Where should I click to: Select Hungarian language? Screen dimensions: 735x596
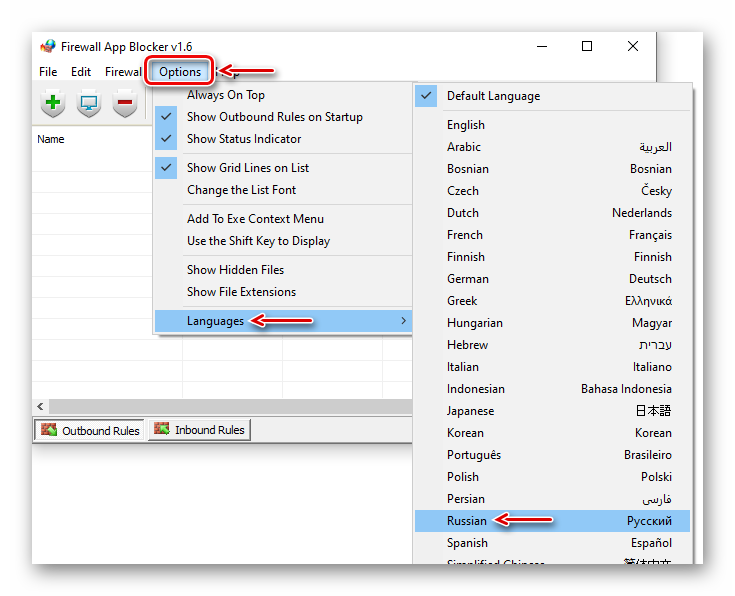click(552, 323)
